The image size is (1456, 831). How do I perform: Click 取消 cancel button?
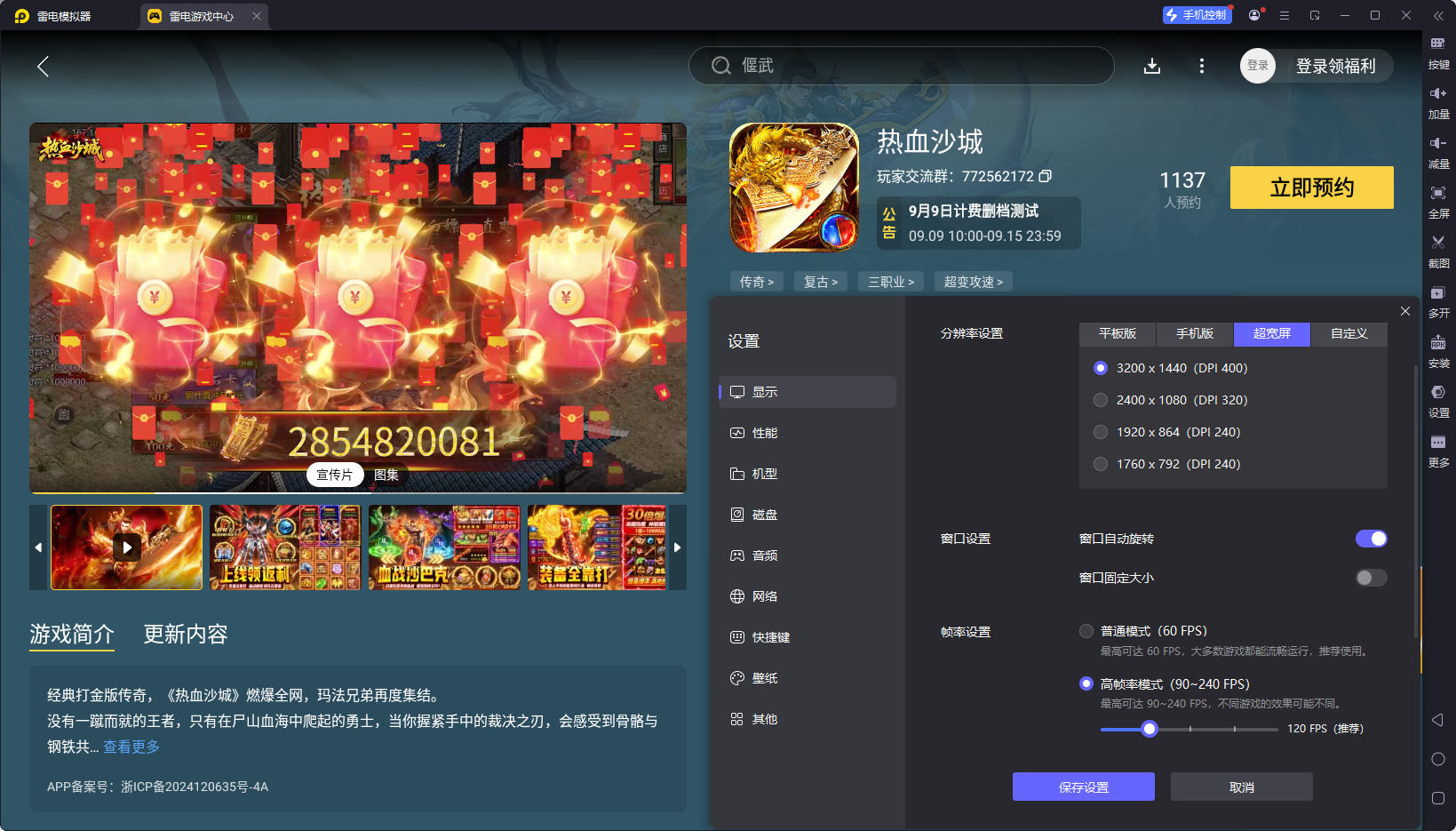tap(1242, 787)
